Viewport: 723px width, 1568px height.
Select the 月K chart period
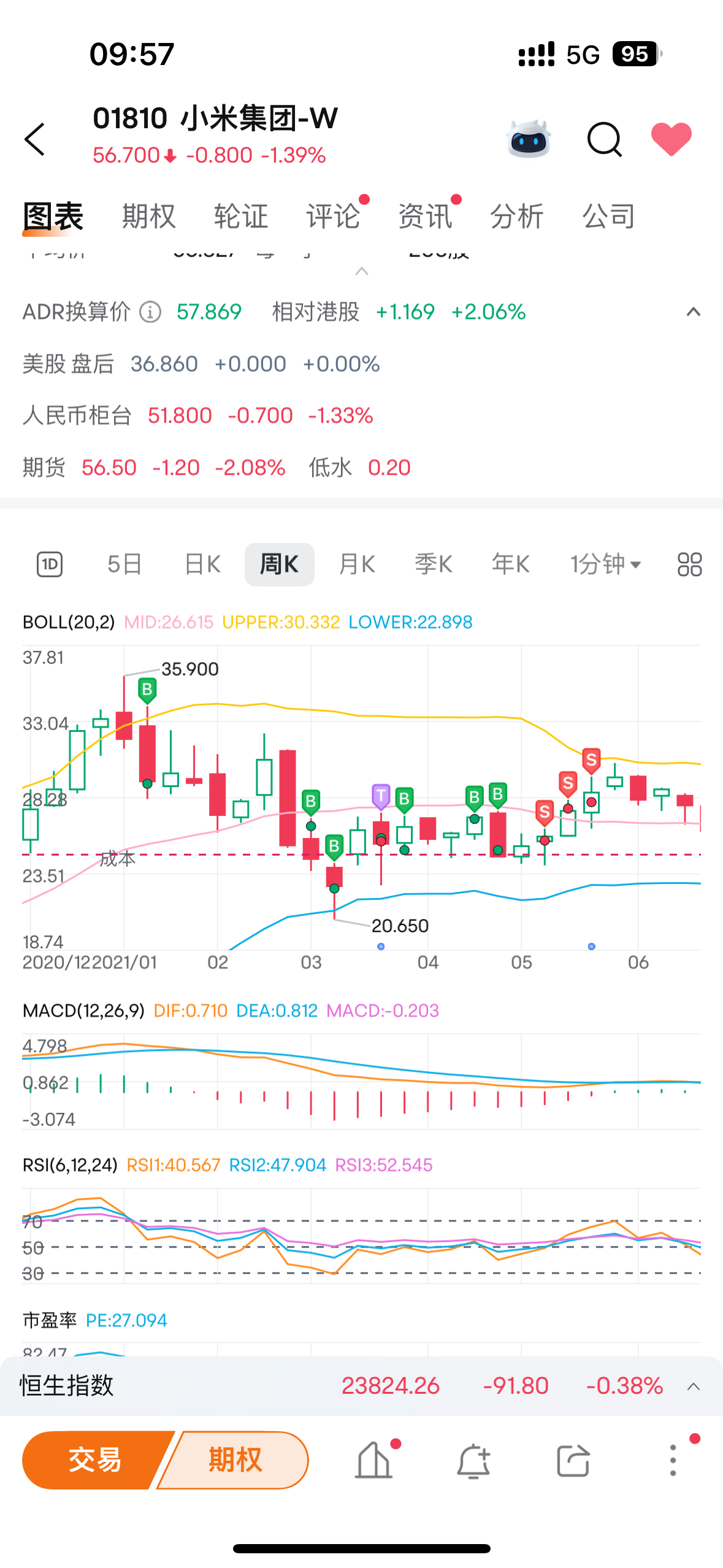[x=357, y=564]
